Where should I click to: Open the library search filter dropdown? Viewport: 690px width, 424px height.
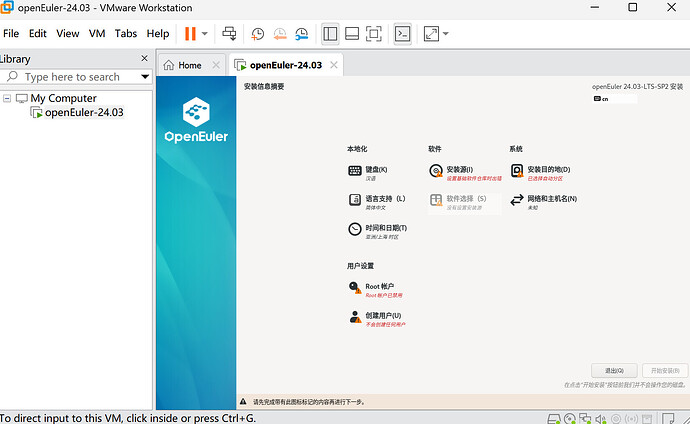coord(144,77)
